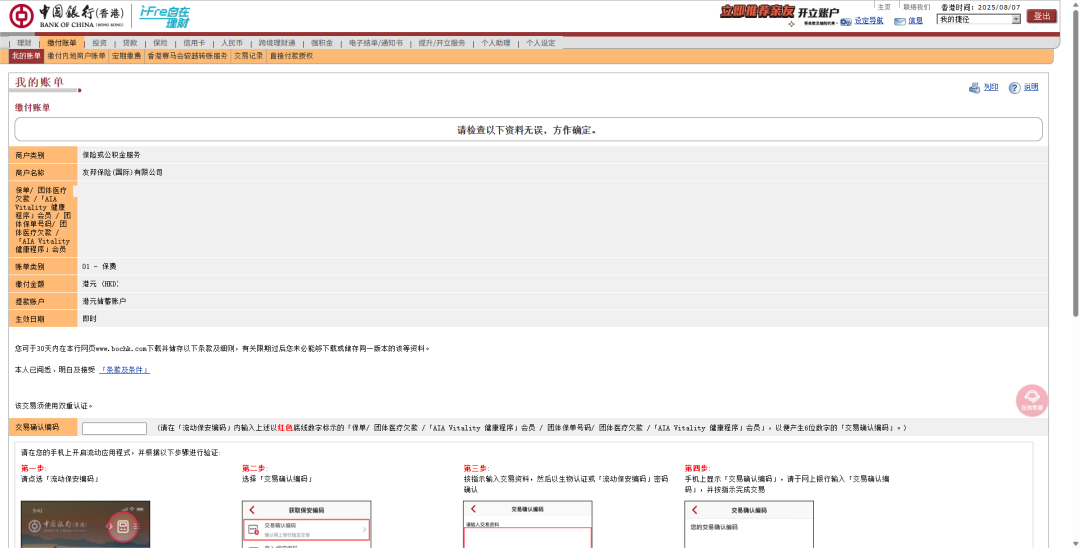Click into the 交易确认编码 input field
The height and width of the screenshot is (548, 1080).
click(114, 428)
